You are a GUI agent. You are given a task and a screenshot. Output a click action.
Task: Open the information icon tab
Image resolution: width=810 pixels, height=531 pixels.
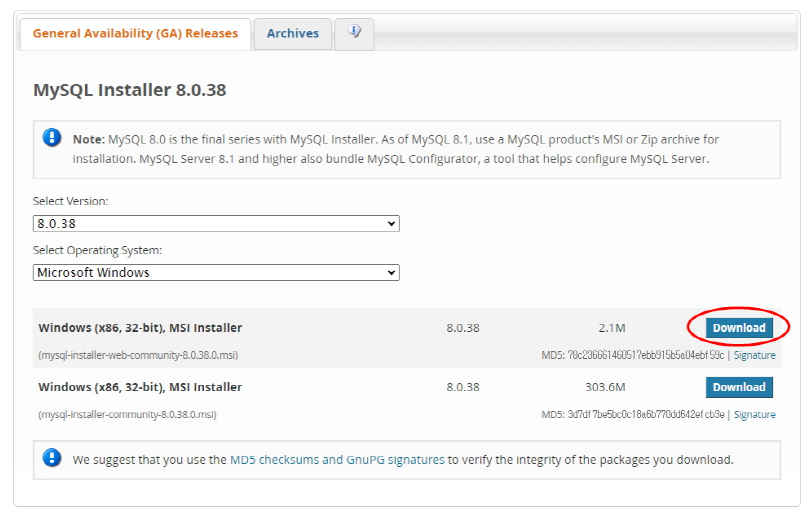click(x=354, y=34)
